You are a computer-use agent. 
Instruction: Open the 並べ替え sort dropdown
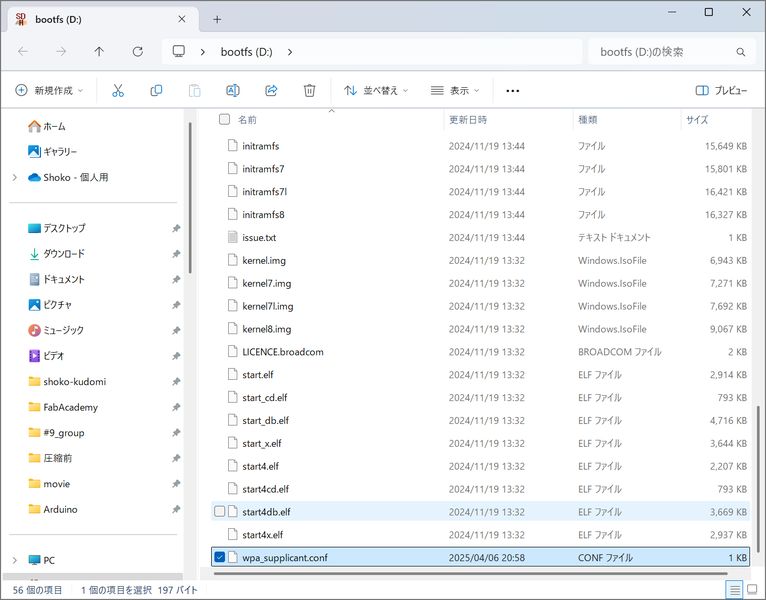[x=376, y=90]
